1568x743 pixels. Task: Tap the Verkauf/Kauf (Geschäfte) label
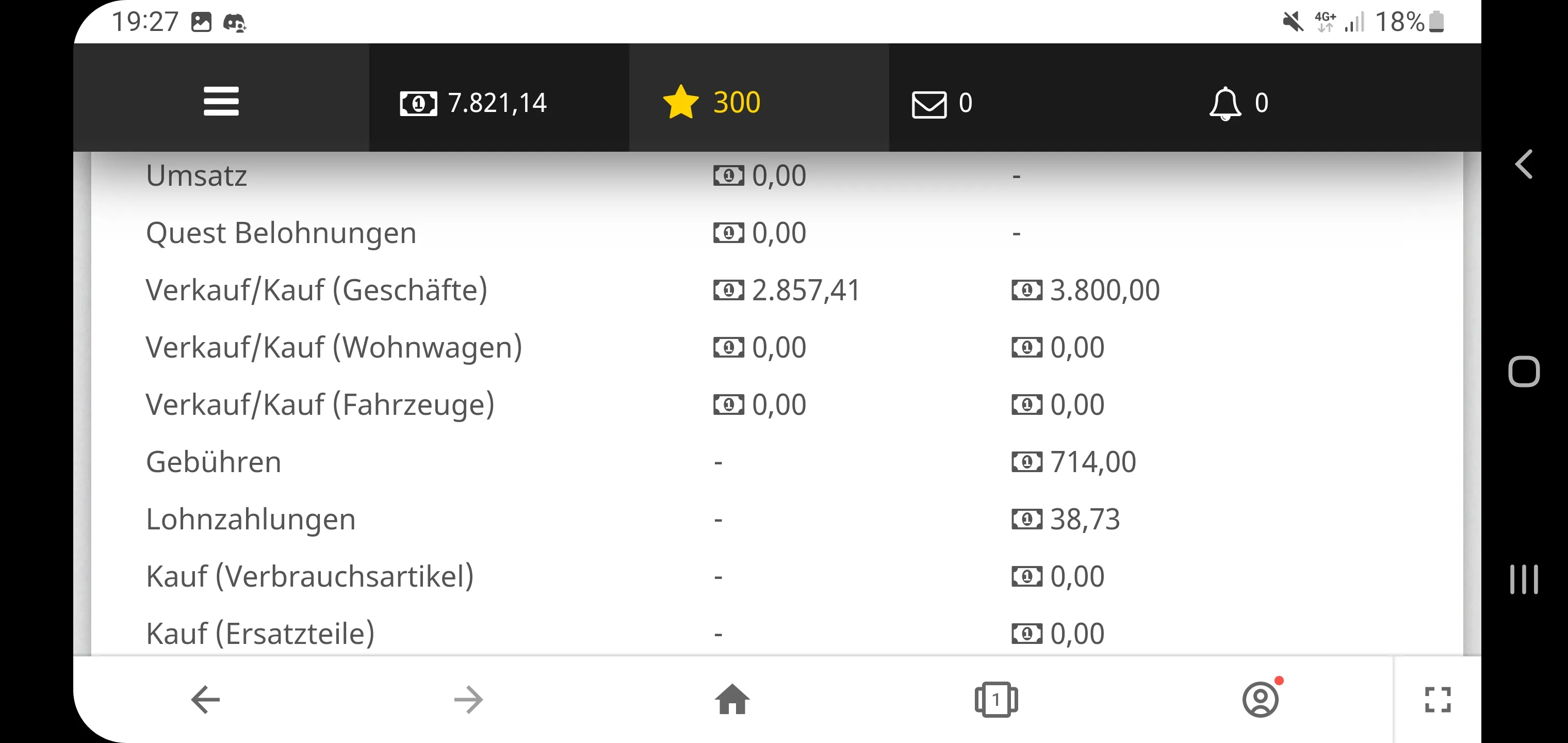coord(317,290)
